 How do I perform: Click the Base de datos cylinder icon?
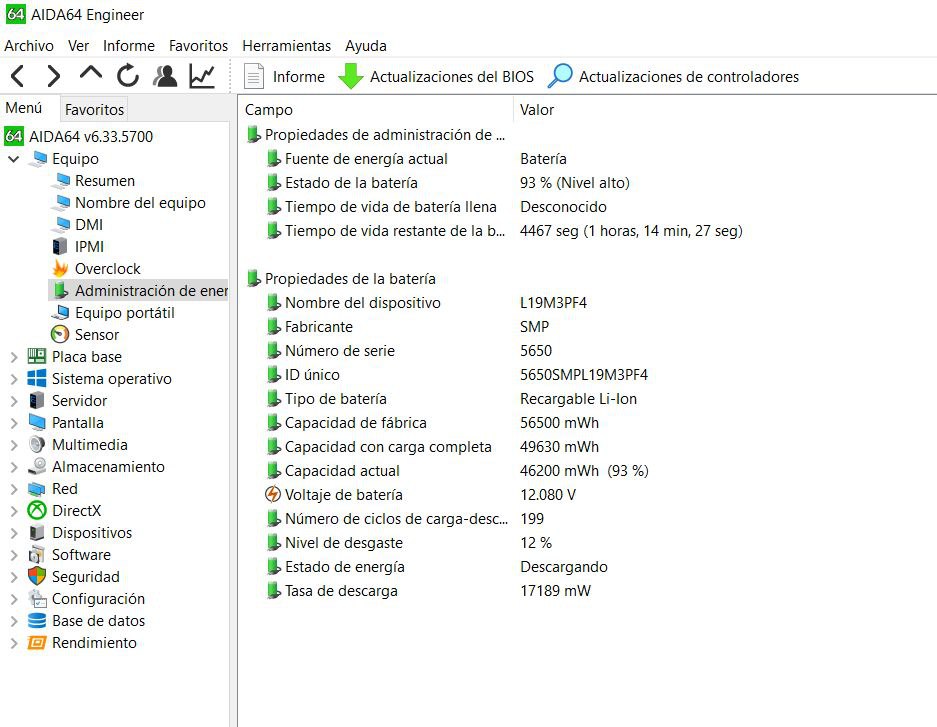(37, 621)
